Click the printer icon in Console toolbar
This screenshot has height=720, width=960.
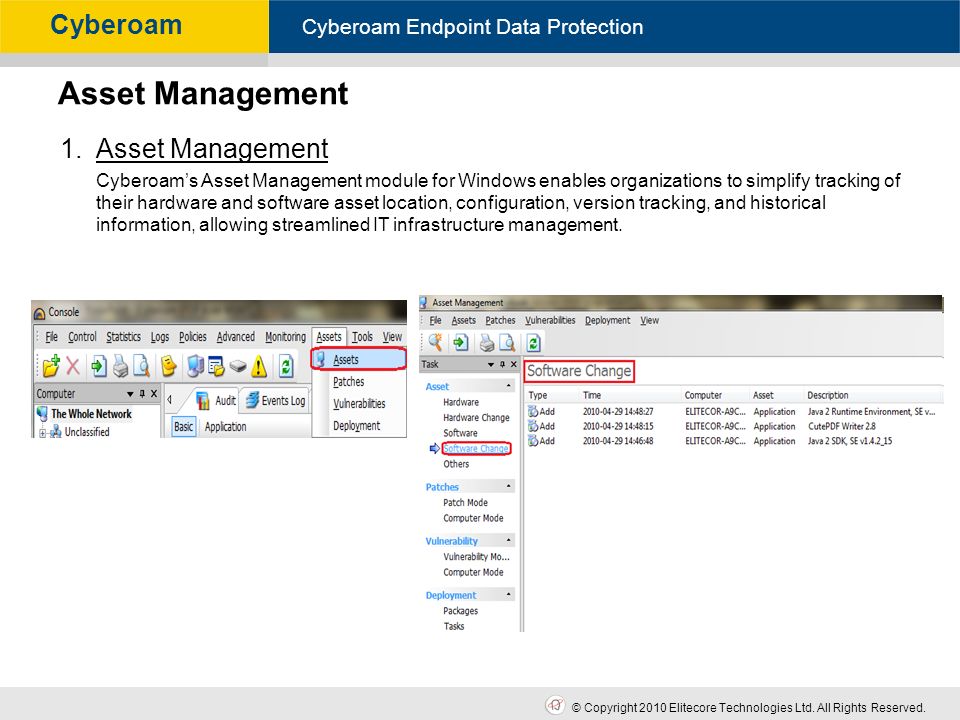[x=121, y=366]
